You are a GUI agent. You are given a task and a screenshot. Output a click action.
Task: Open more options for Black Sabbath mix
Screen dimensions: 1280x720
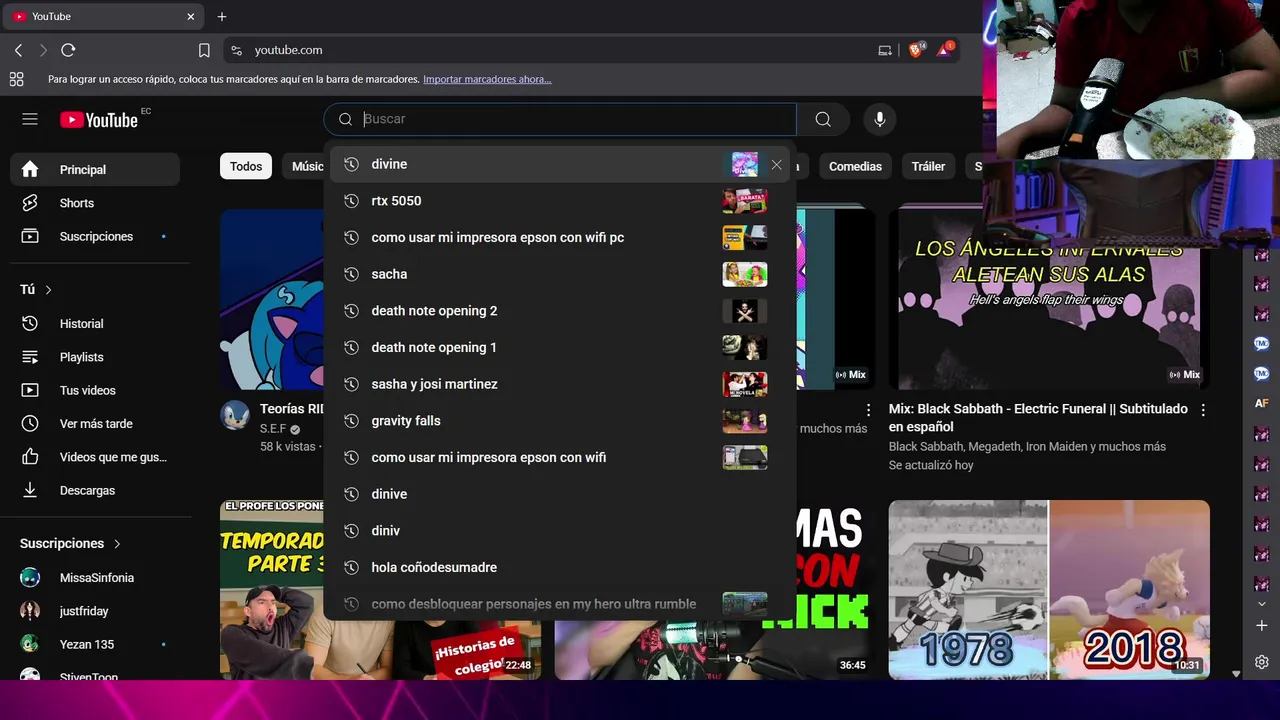click(x=1203, y=410)
